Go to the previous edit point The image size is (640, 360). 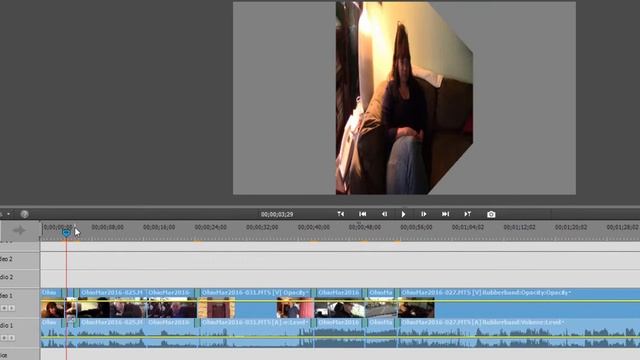click(340, 214)
